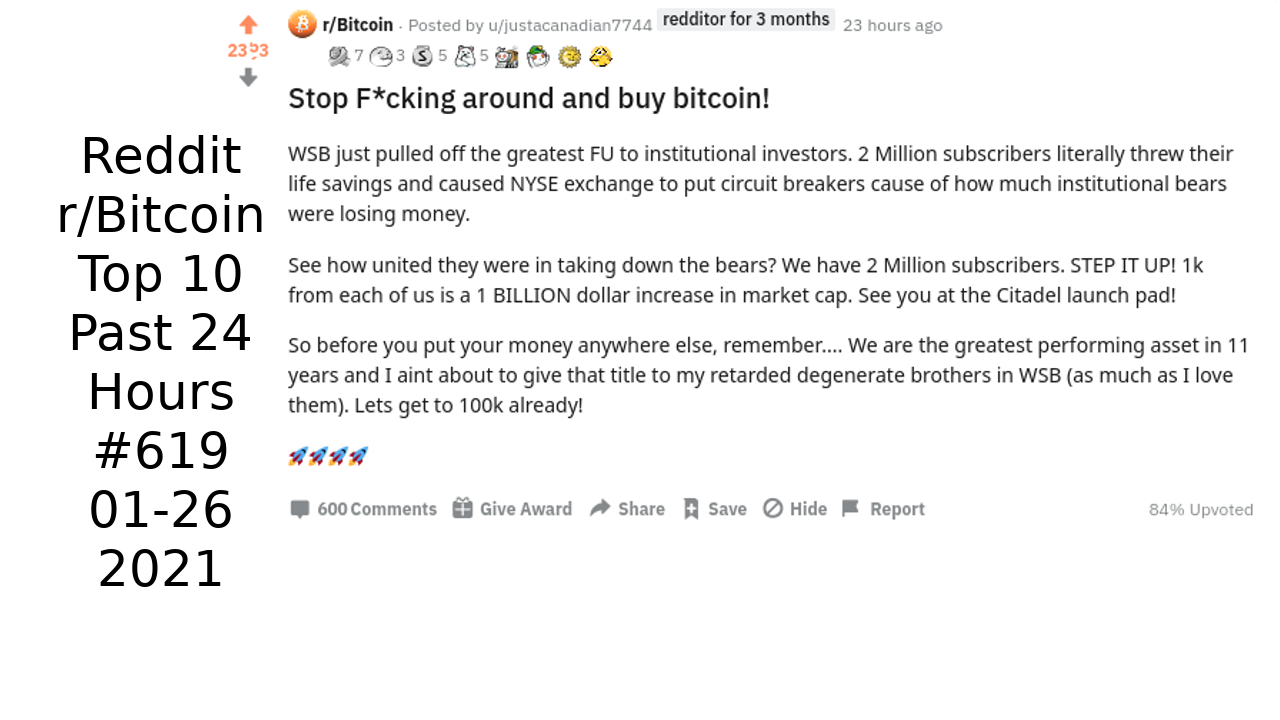The image size is (1280, 720).
Task: Click the silver coin award icon
Action: (423, 57)
